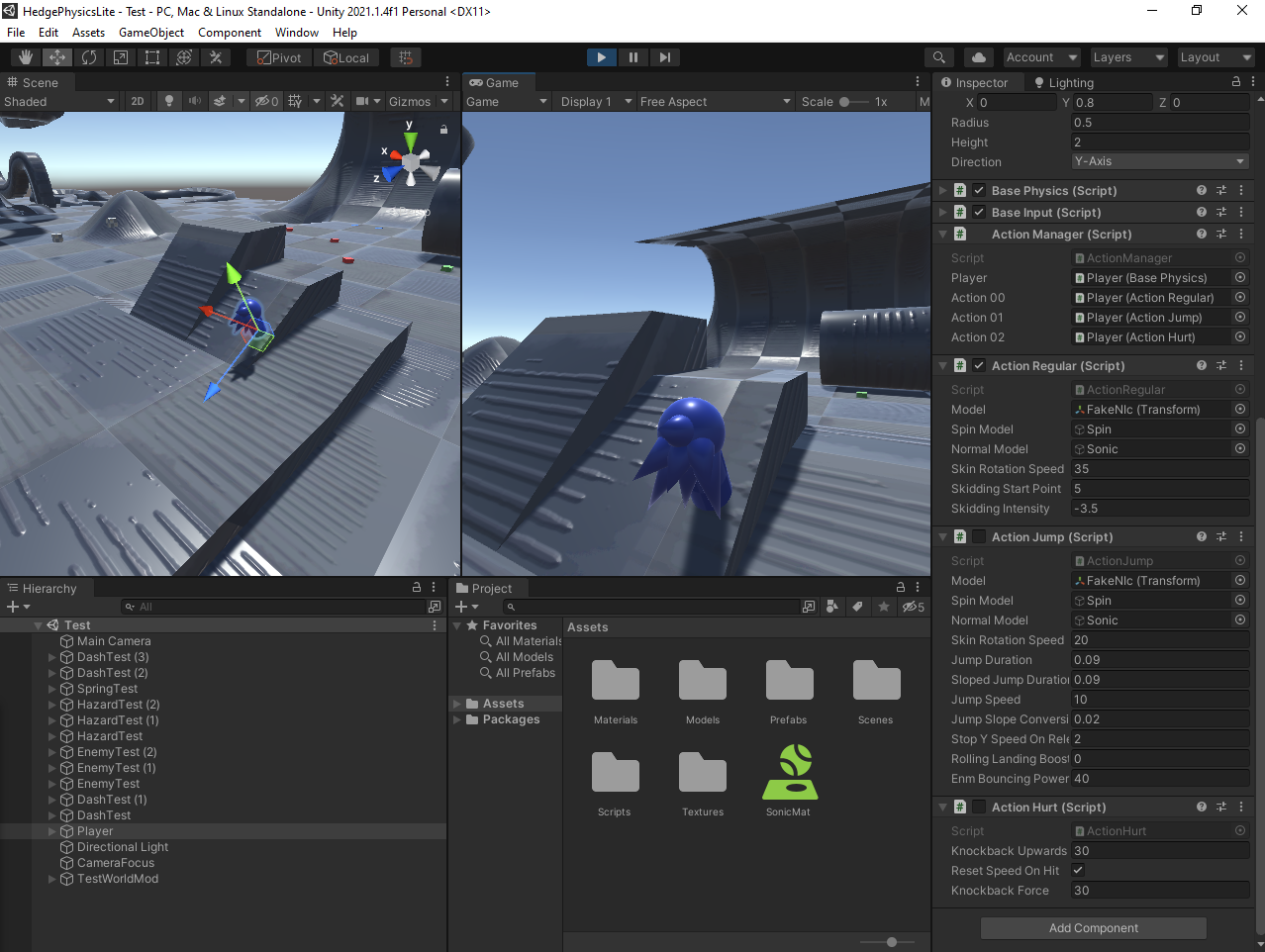The height and width of the screenshot is (952, 1265).
Task: Uncheck Reset Speed On Hit
Action: (x=1079, y=870)
